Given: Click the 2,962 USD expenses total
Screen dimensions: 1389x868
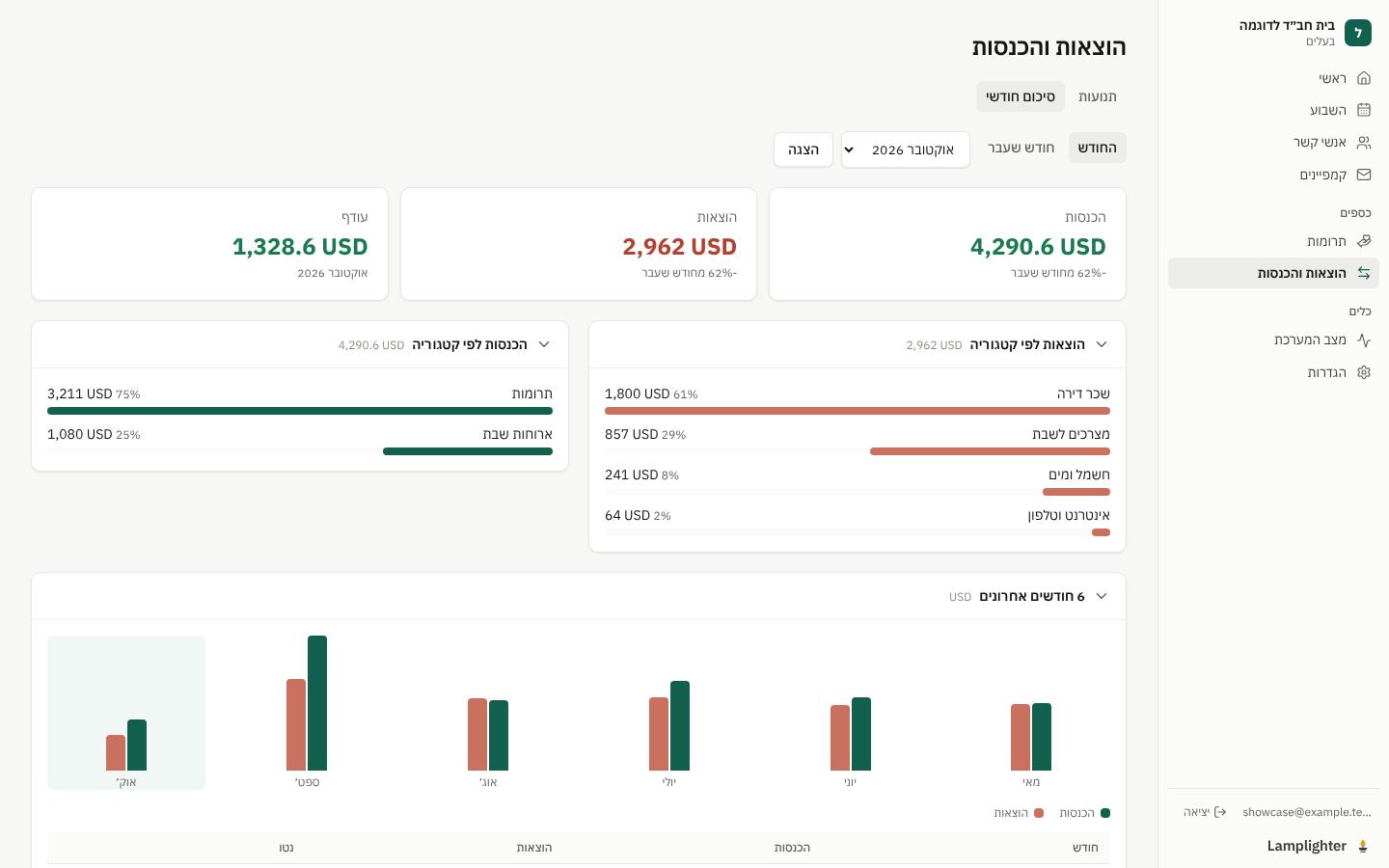Looking at the screenshot, I should (x=679, y=247).
